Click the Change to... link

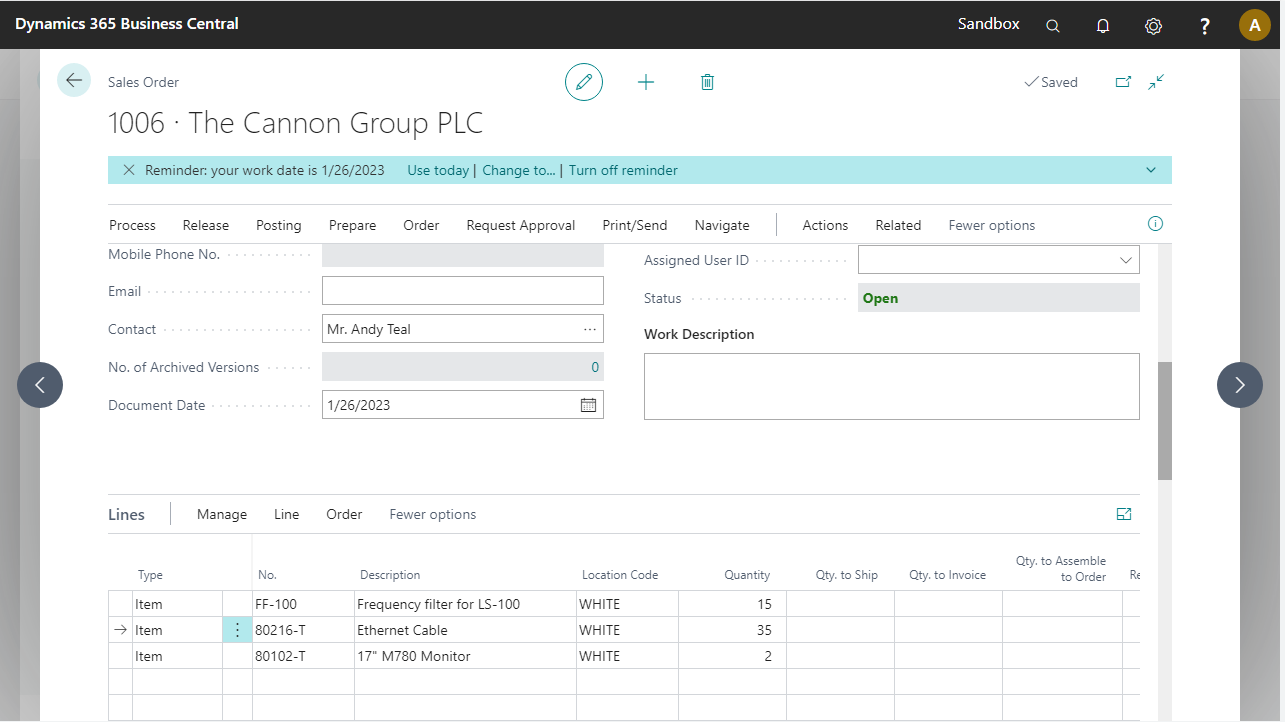click(x=519, y=170)
